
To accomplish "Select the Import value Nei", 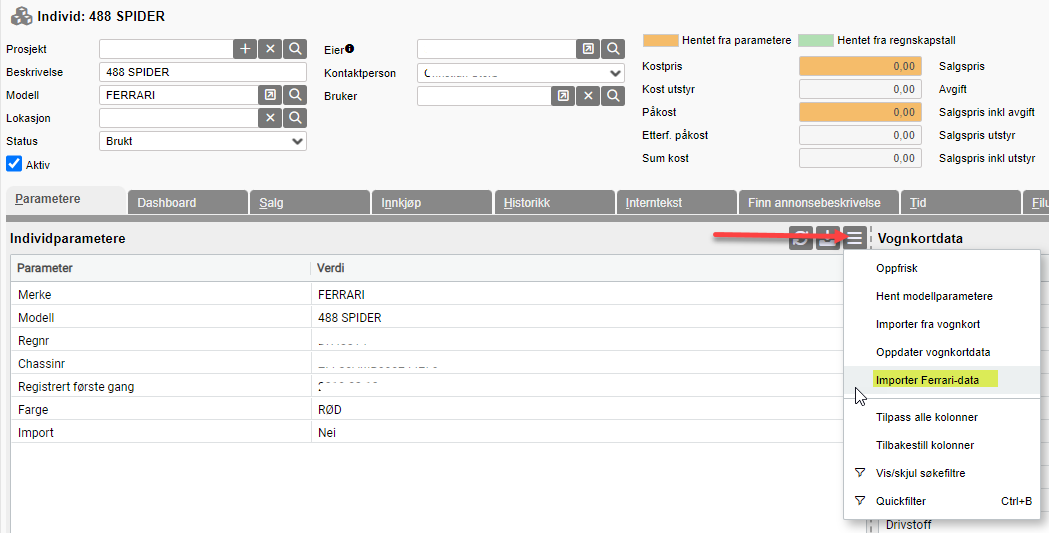I will (326, 433).
